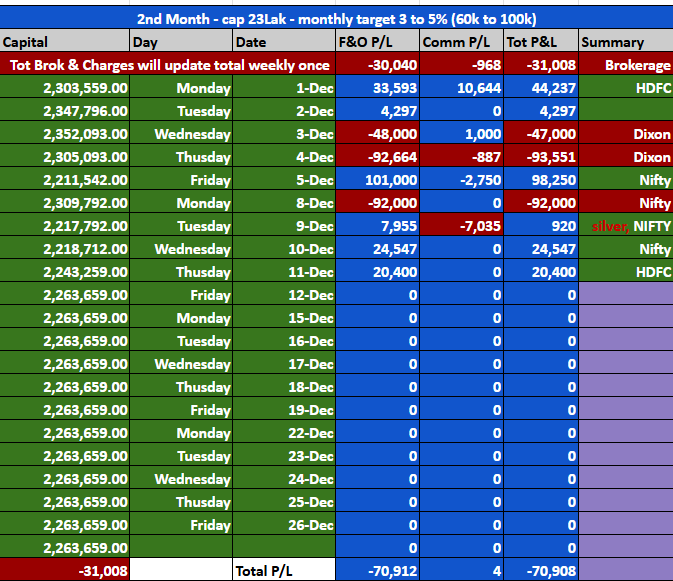Select F&O value 24,547

[x=377, y=249]
